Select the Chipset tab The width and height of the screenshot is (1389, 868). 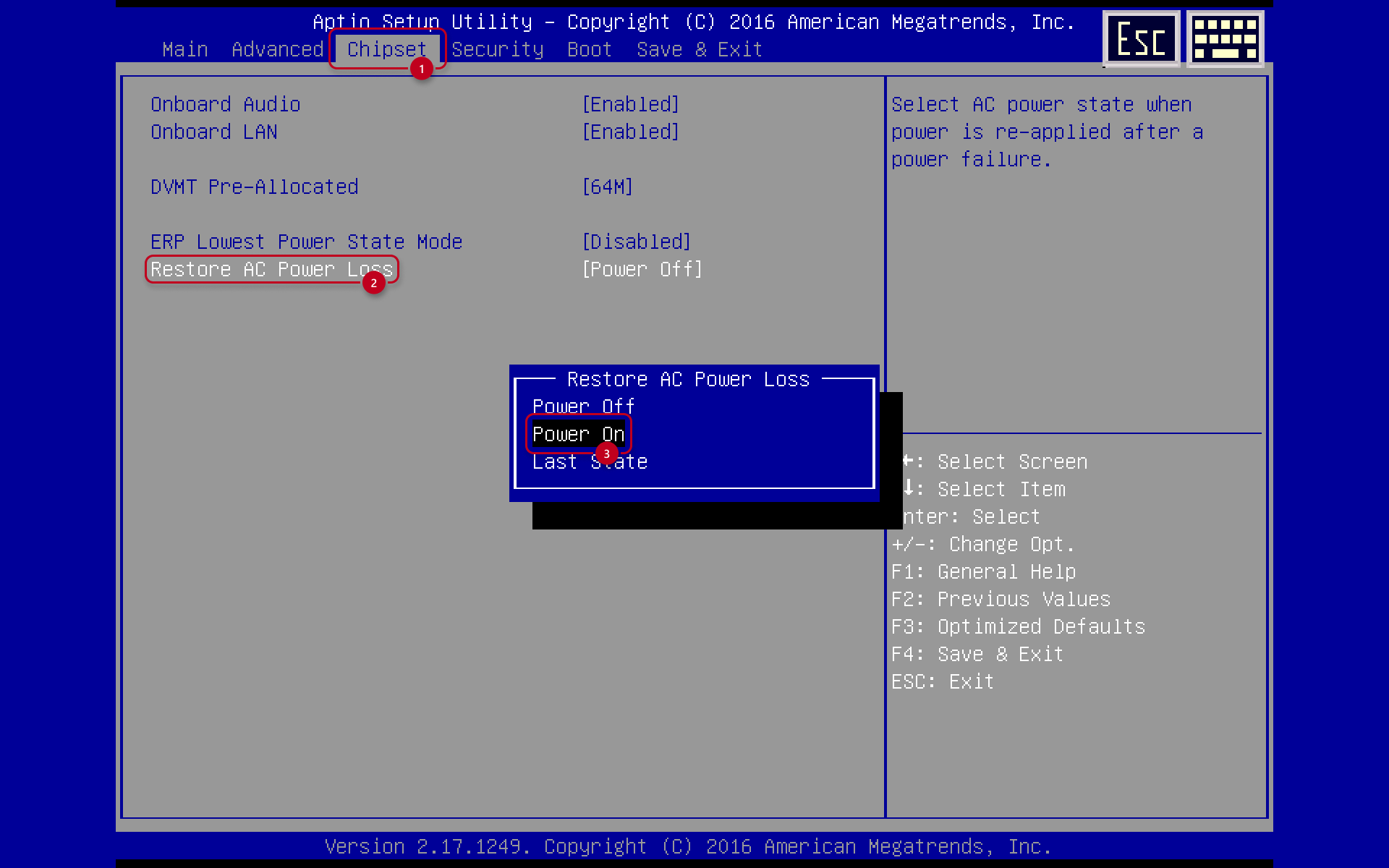click(387, 49)
